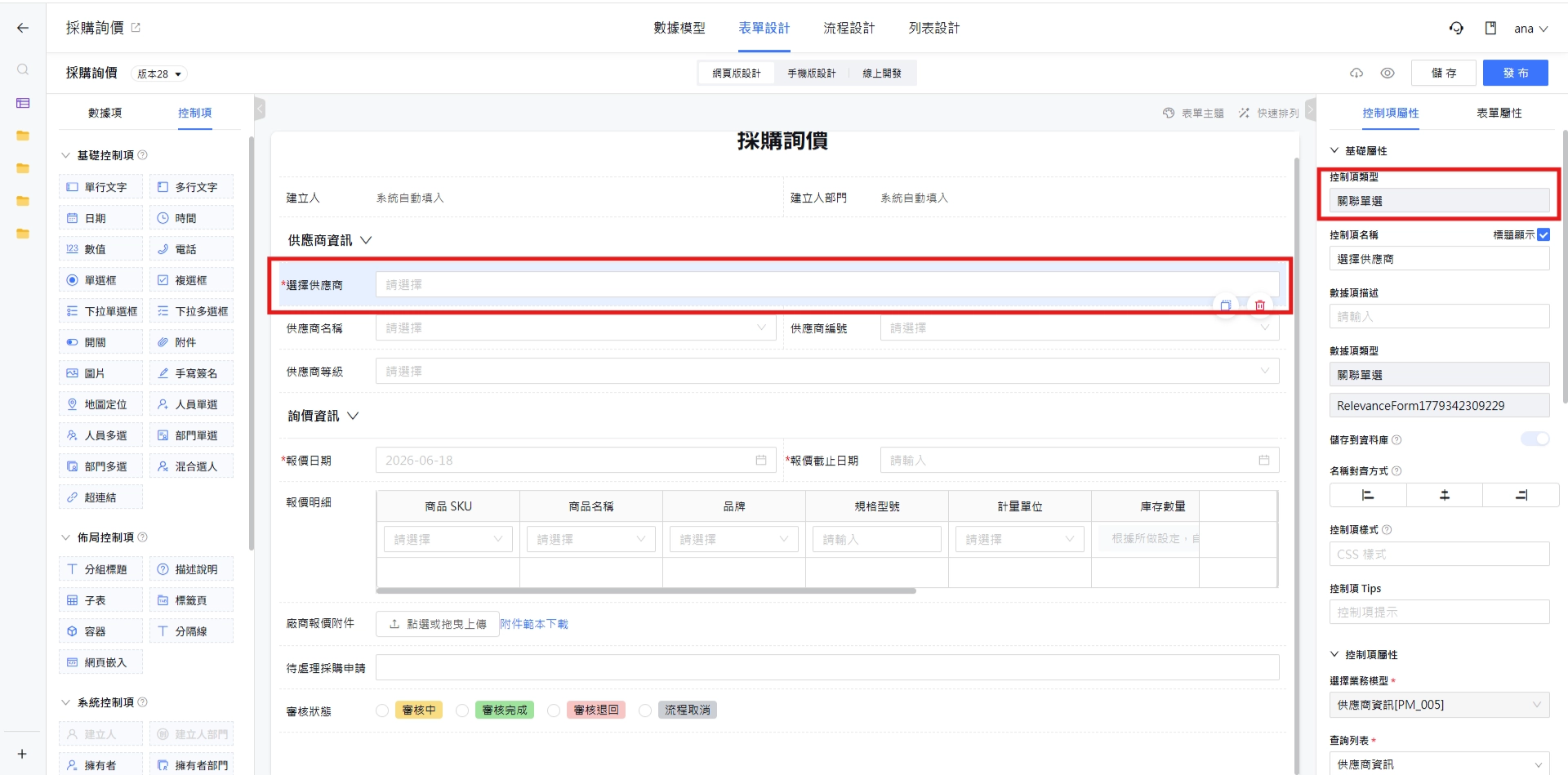
Task: Add 開關 switch control
Action: pos(100,342)
